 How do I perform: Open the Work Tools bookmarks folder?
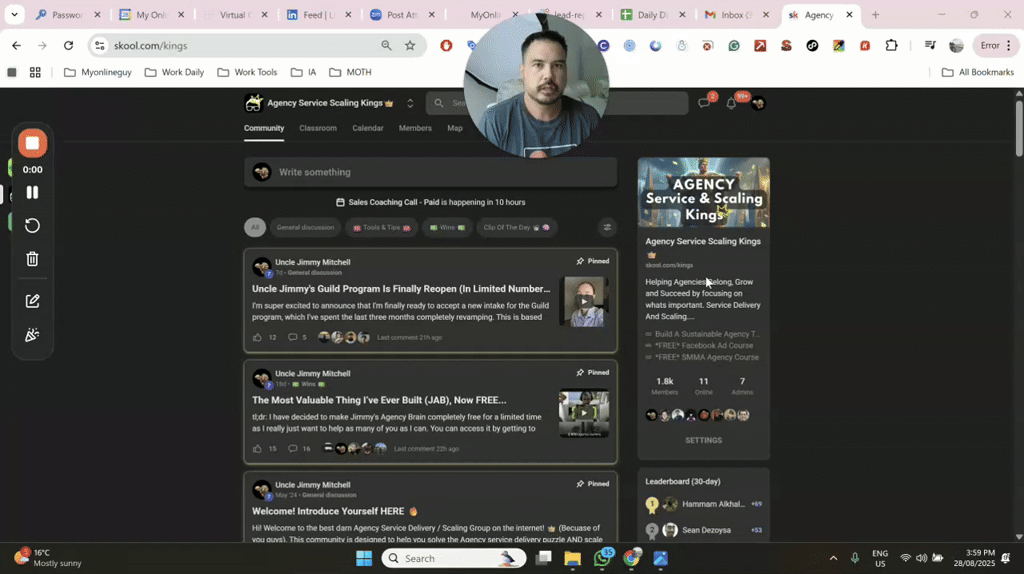pos(248,72)
